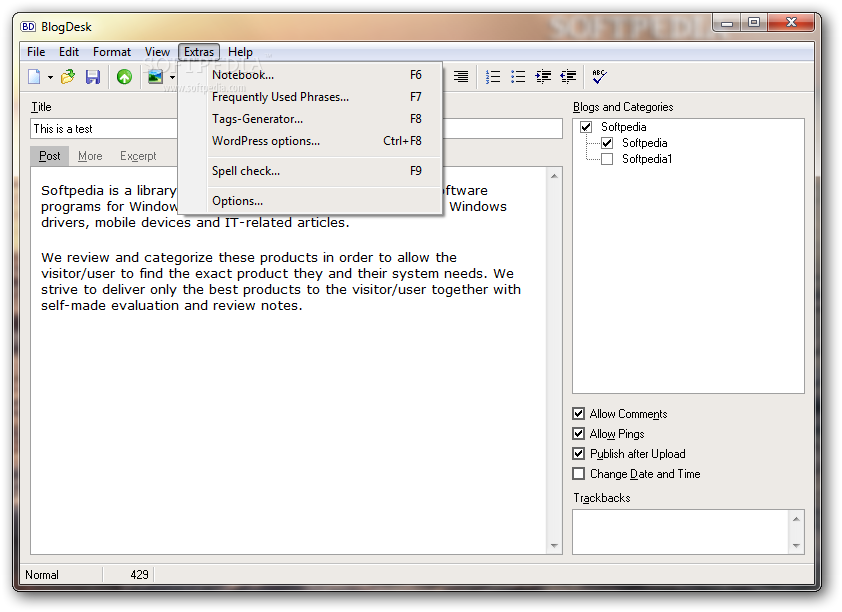Screen dimensions: 842x612
Task: Click the 429 character count in status bar
Action: (x=139, y=575)
